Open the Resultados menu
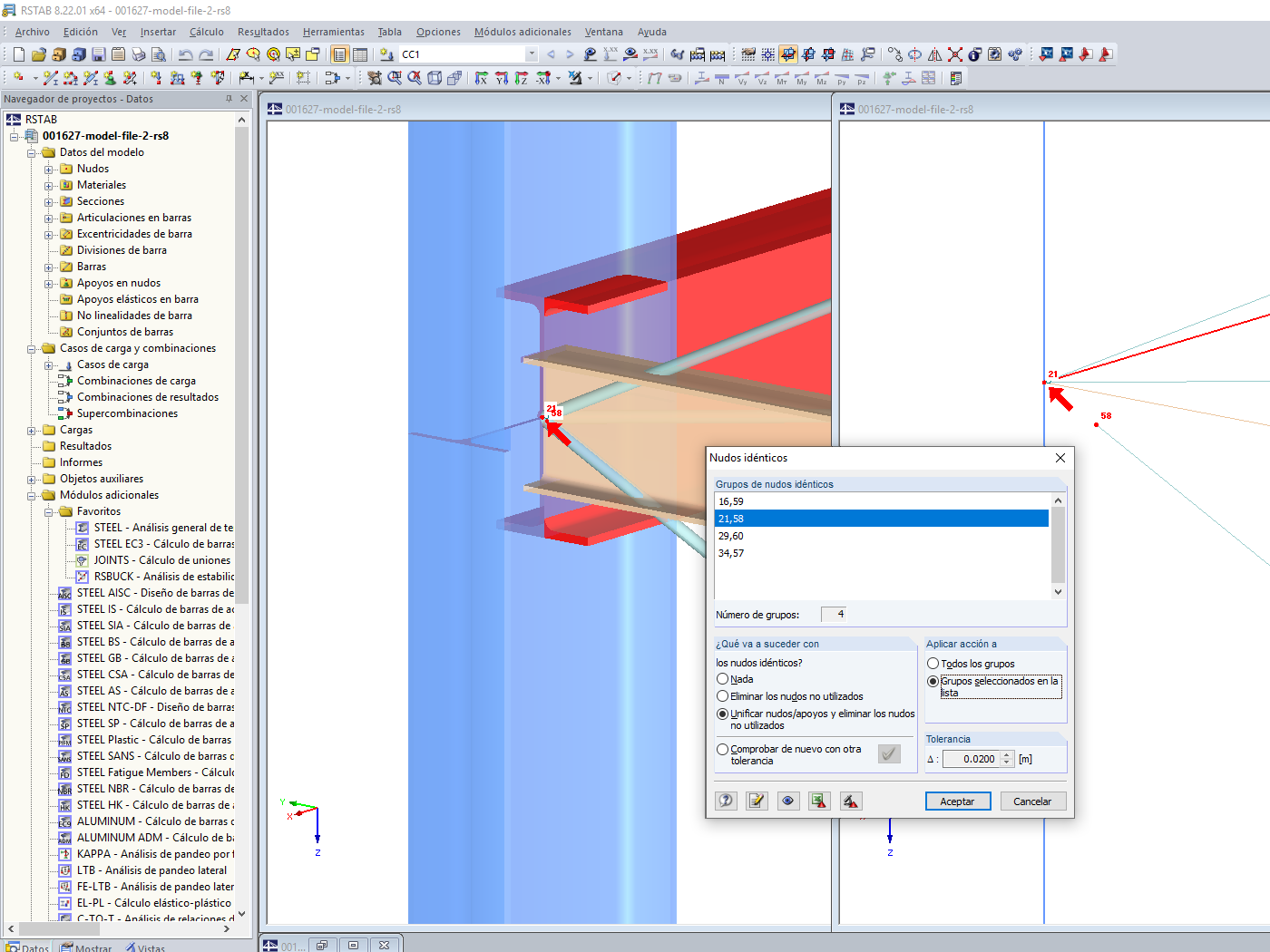This screenshot has width=1270, height=952. coord(263,32)
